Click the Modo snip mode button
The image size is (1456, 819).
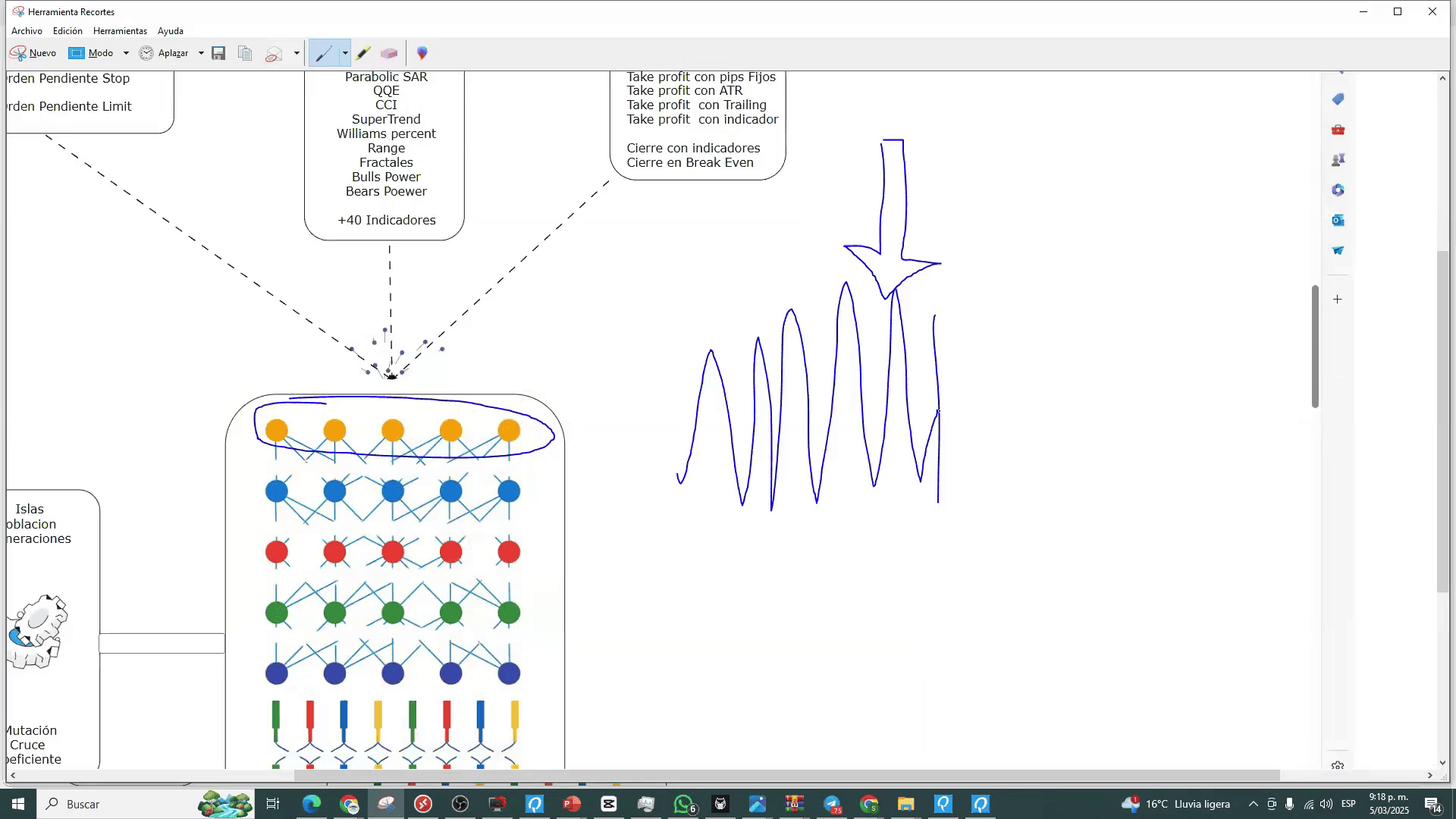click(92, 53)
